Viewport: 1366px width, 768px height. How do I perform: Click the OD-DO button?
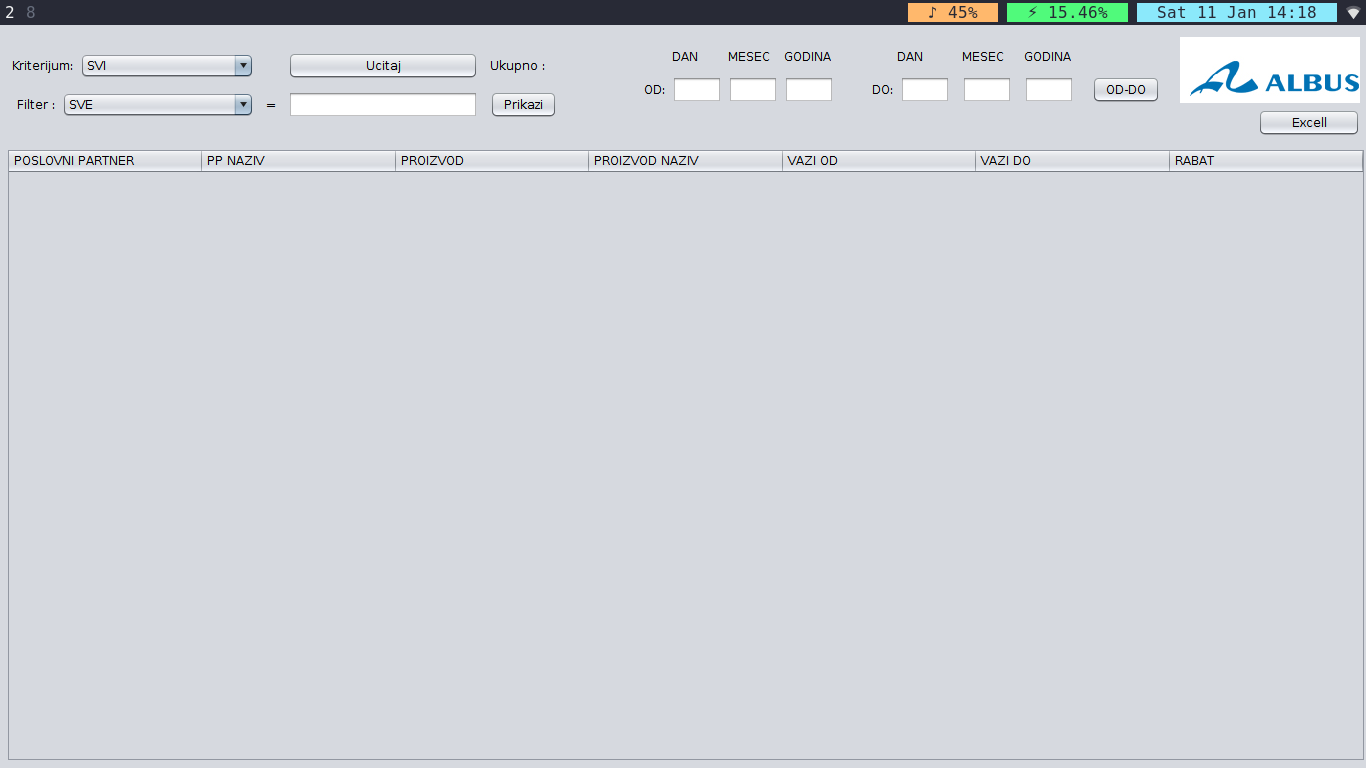1126,90
